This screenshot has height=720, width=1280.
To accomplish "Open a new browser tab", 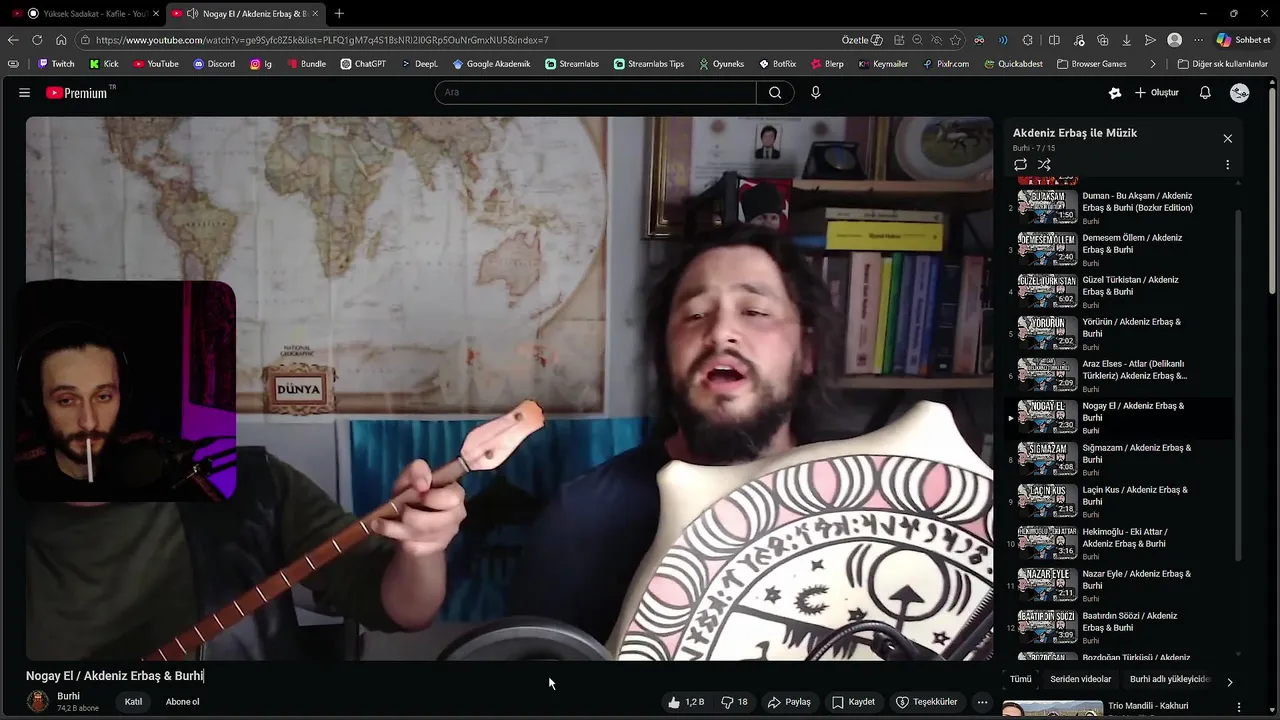I will (339, 13).
